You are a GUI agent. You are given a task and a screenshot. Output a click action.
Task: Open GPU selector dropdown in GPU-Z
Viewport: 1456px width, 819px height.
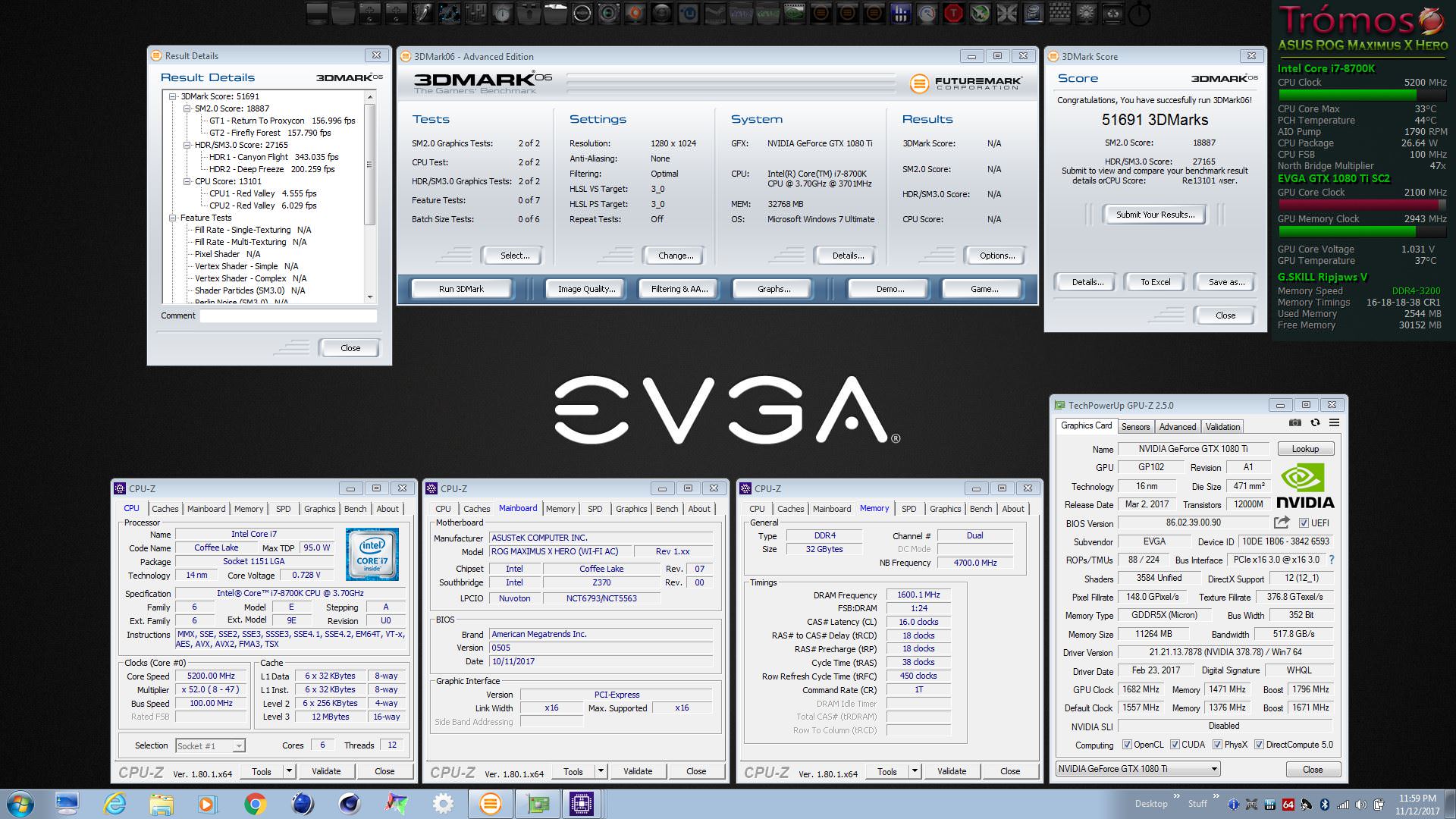point(1137,769)
